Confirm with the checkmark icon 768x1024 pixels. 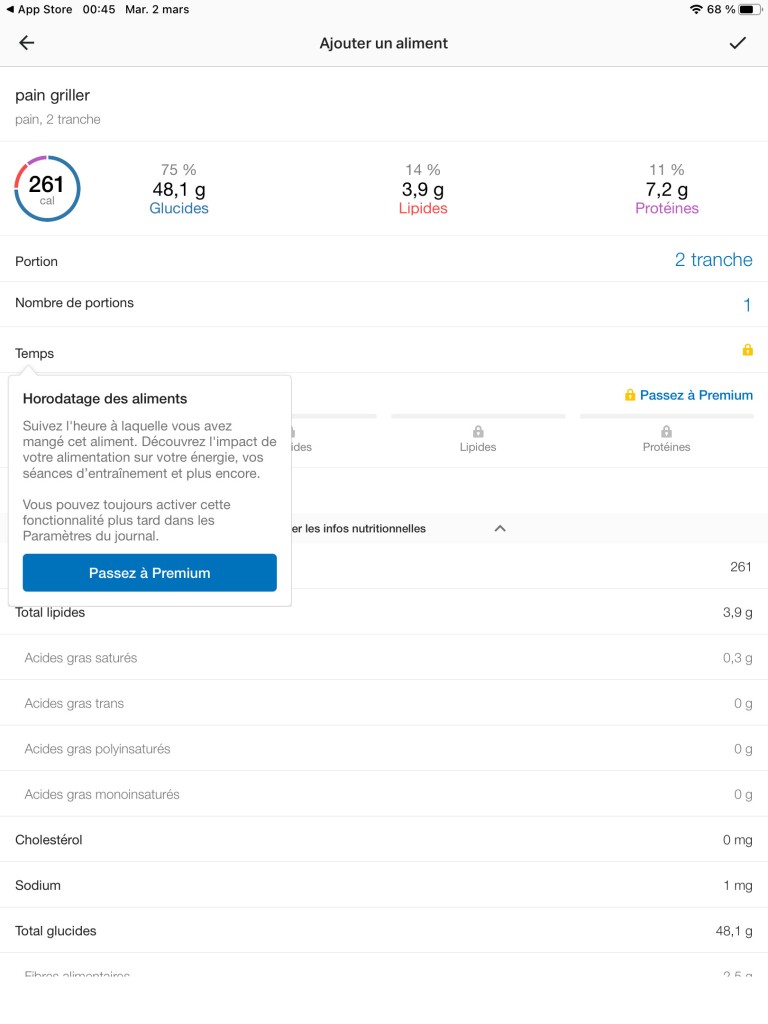pyautogui.click(x=737, y=43)
